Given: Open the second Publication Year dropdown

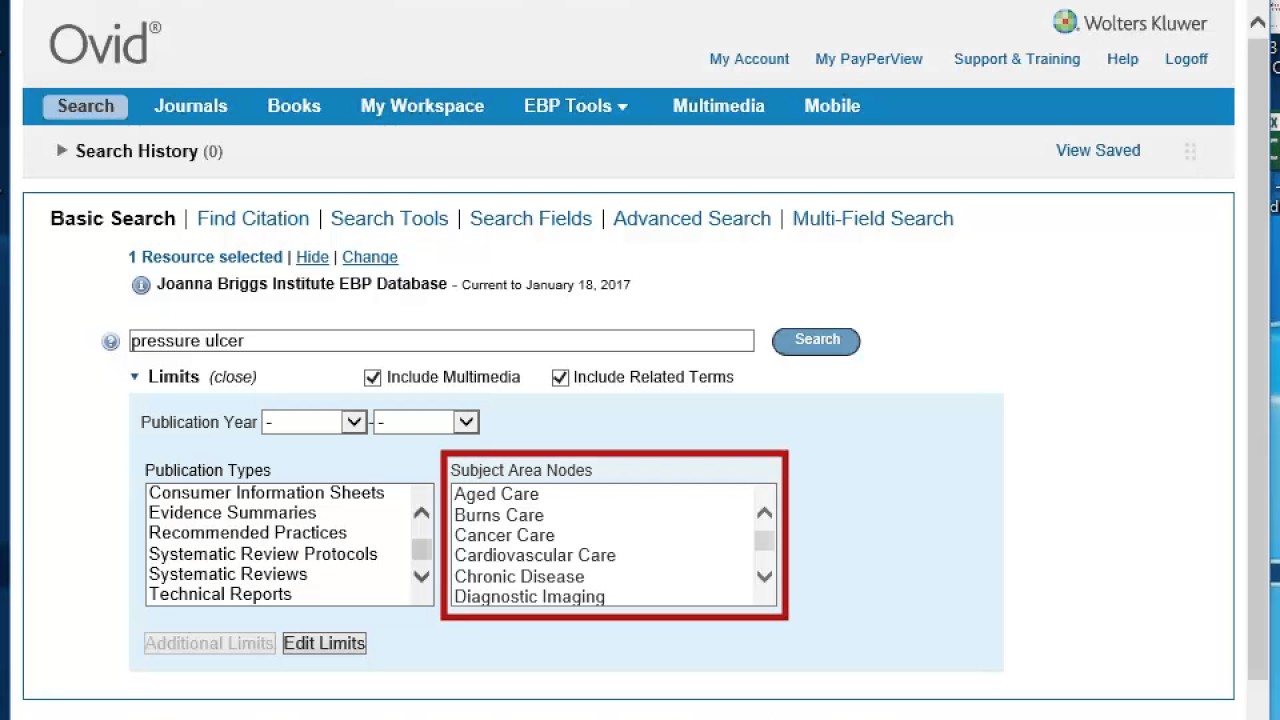Looking at the screenshot, I should [x=426, y=422].
